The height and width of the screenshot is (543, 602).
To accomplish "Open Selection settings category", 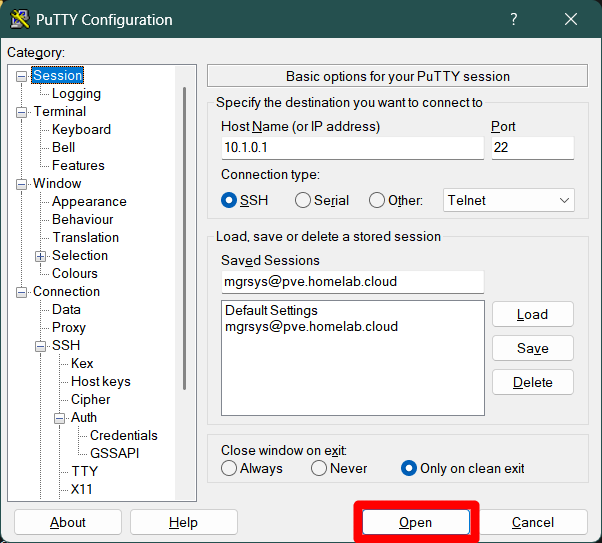I will [x=79, y=255].
